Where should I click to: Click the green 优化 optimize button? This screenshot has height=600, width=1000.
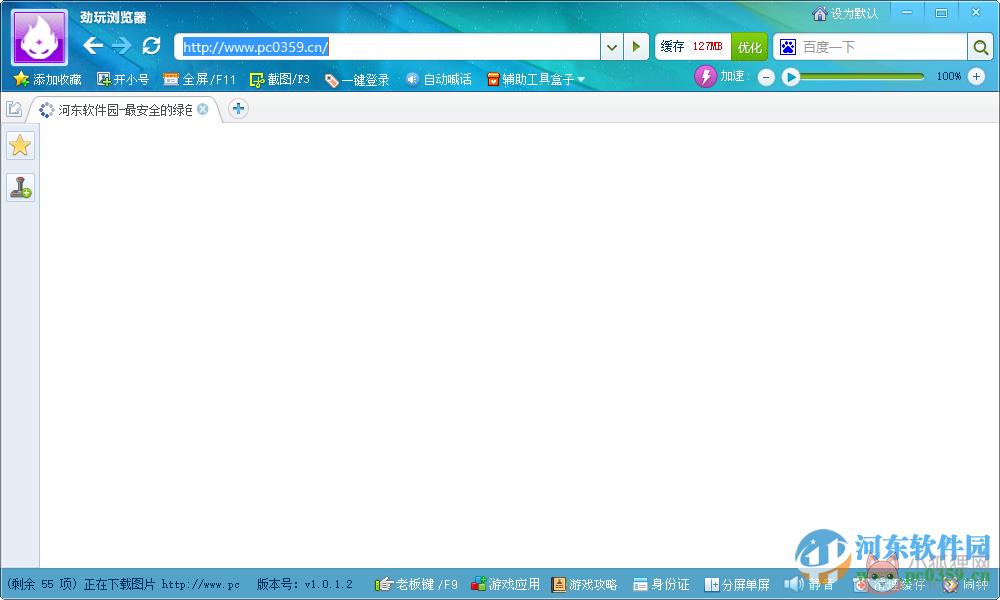pos(749,47)
